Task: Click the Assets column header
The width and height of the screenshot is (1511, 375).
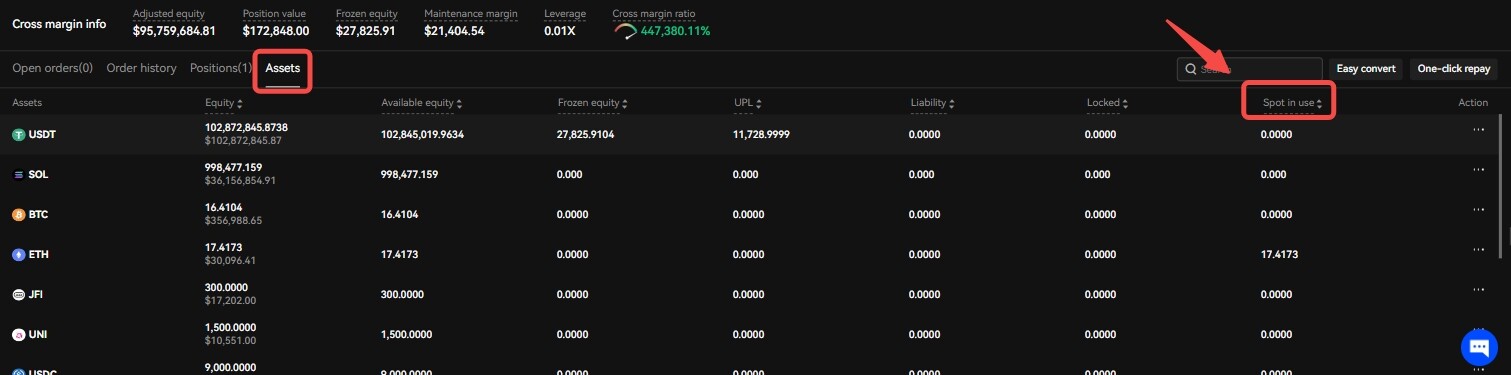Action: [27, 103]
